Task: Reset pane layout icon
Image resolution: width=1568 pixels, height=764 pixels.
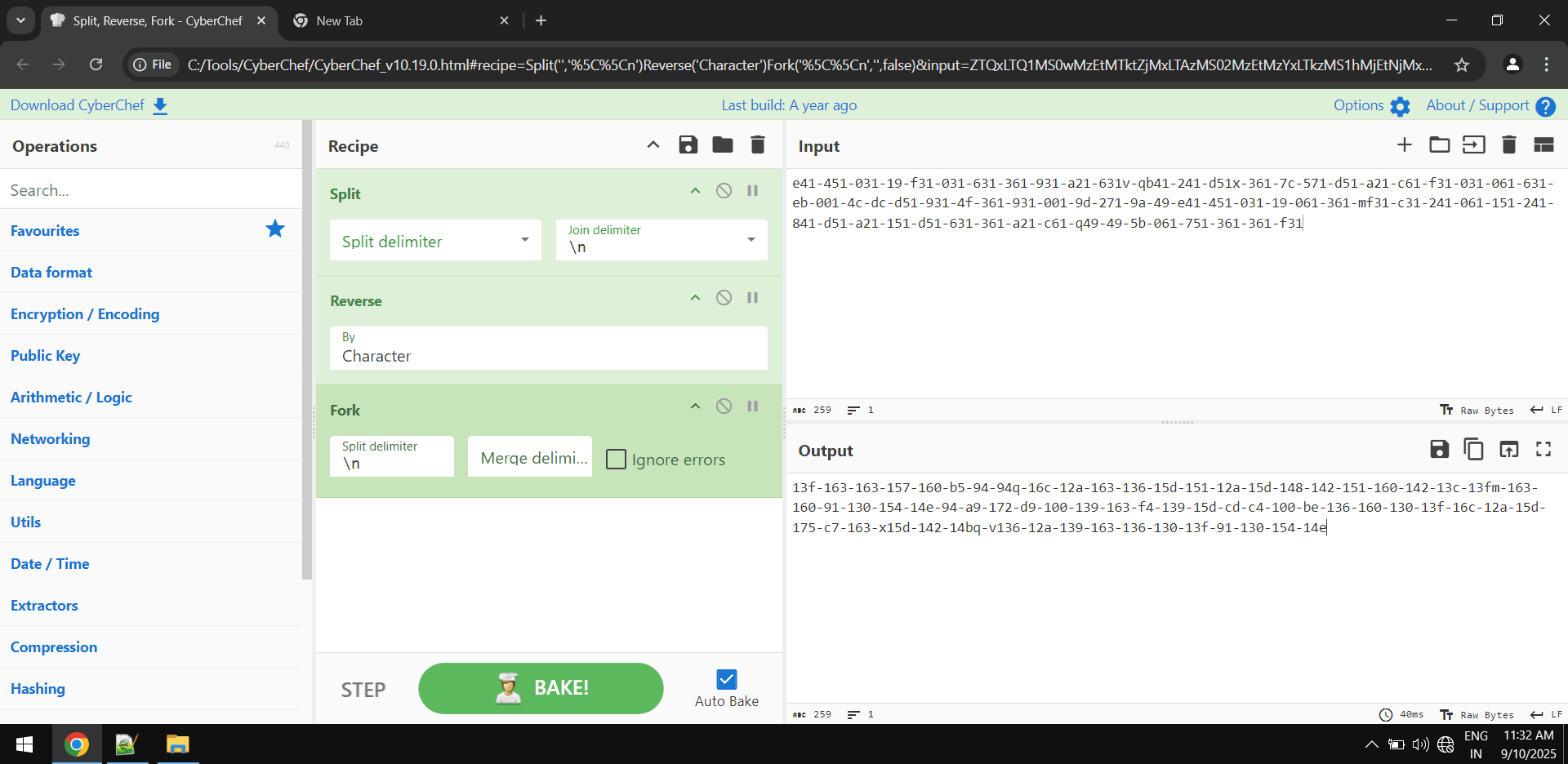Action: point(1543,145)
